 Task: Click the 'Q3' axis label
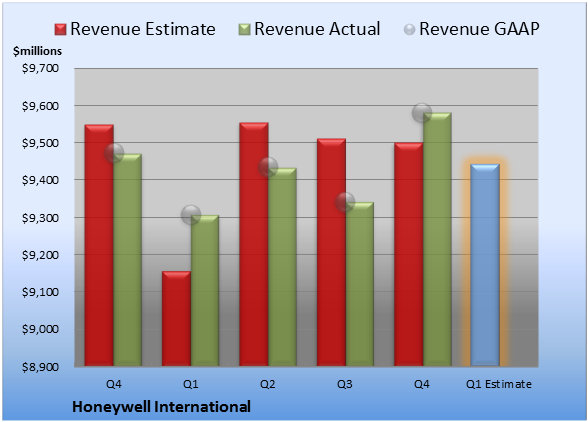tap(345, 384)
